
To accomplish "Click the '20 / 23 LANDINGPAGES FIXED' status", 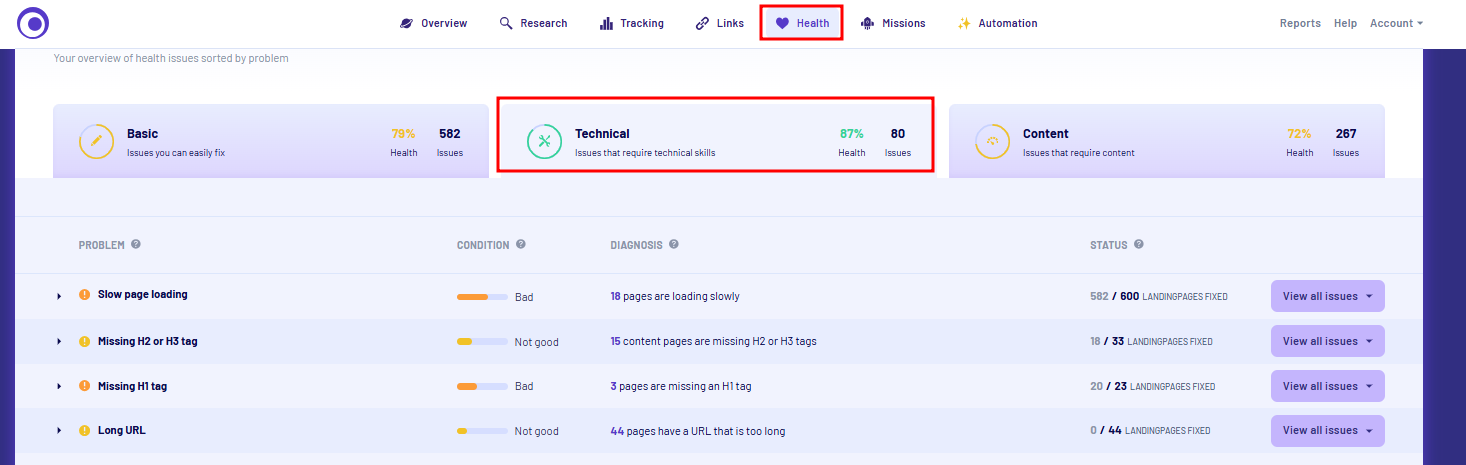I will 1152,386.
